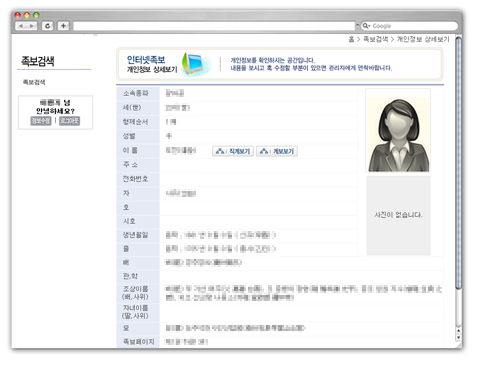Click the 정보수정 button in greeting box
Viewport: 485px width, 373px height.
[x=41, y=121]
